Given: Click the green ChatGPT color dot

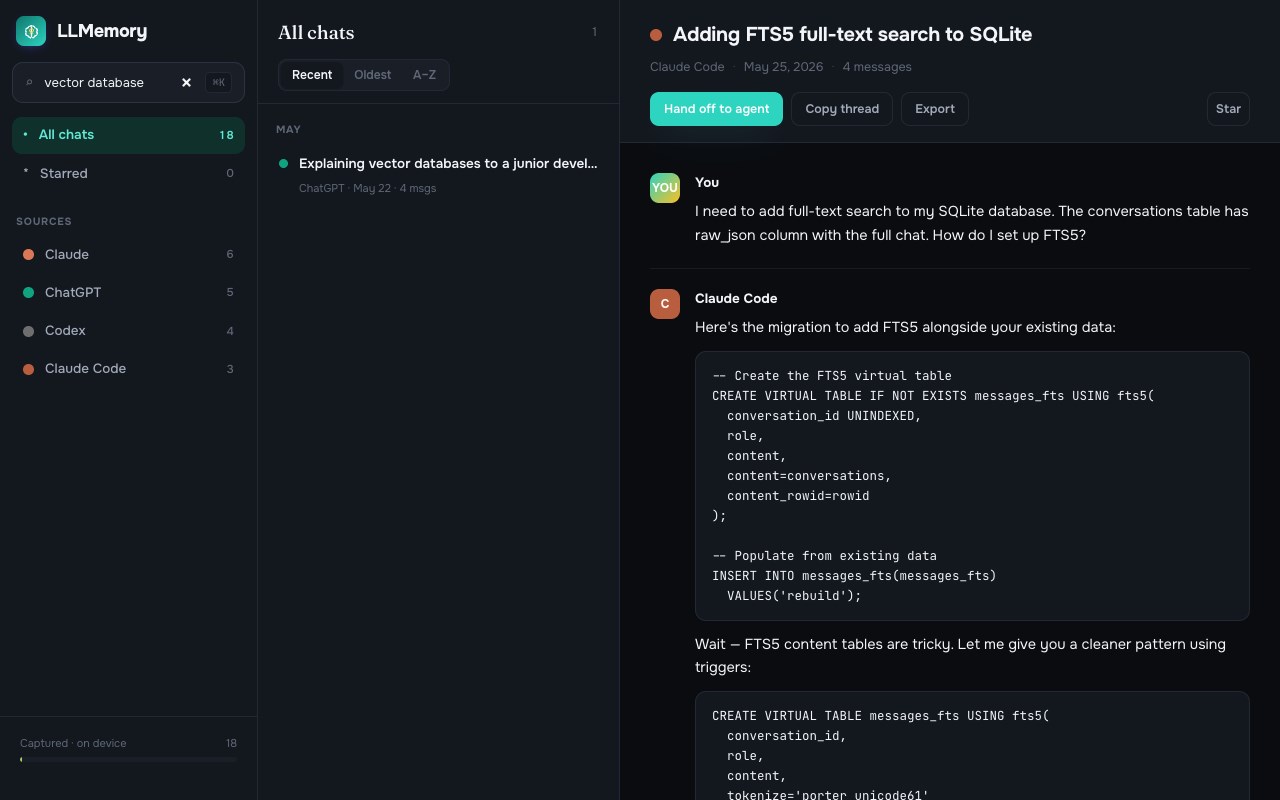Looking at the screenshot, I should click(28, 292).
